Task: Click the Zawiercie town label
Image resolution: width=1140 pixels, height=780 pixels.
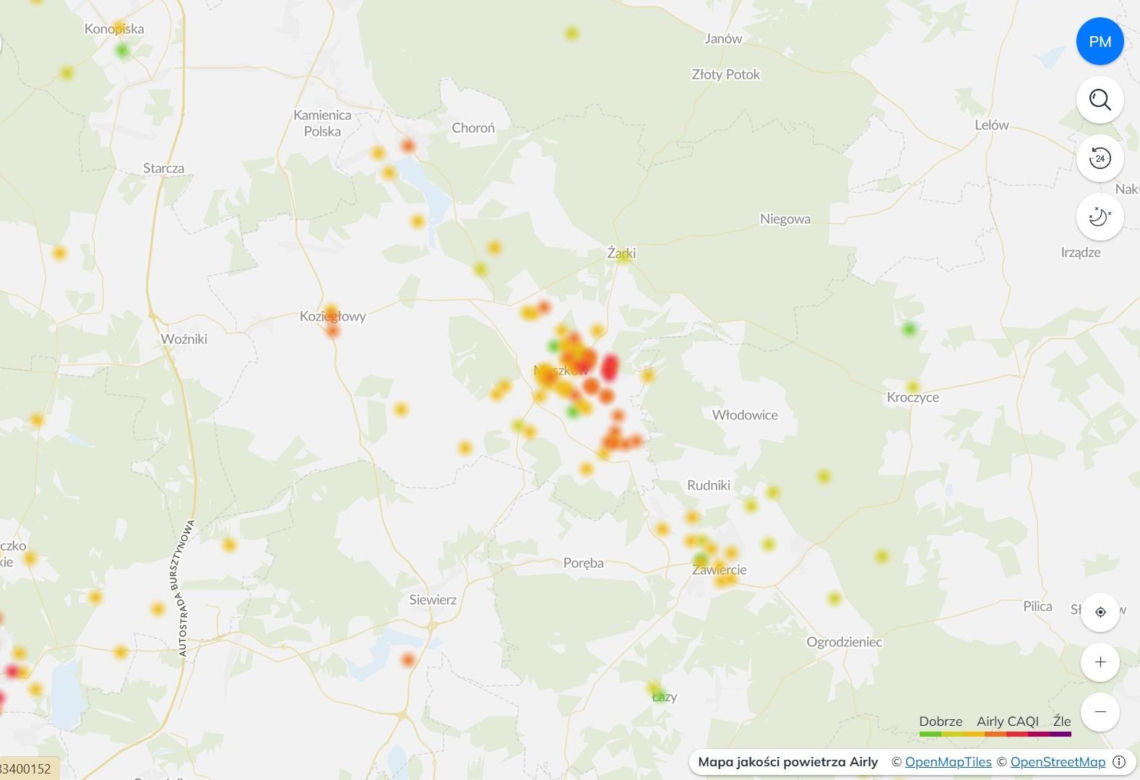Action: coord(719,570)
